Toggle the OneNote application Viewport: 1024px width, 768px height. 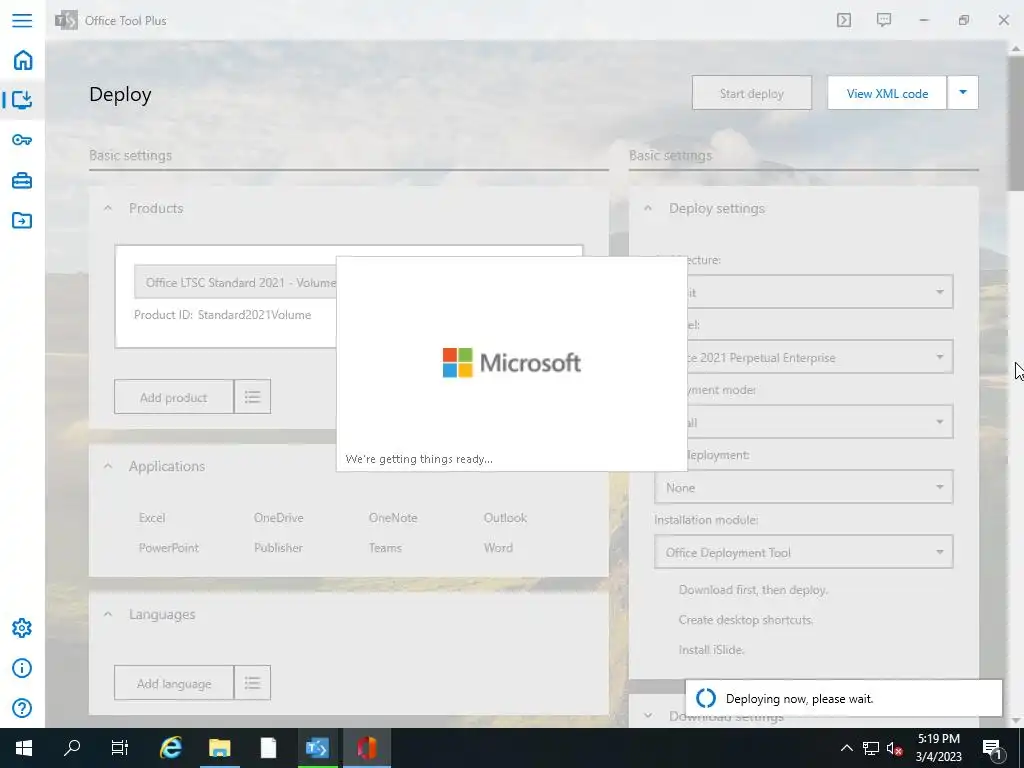point(392,518)
